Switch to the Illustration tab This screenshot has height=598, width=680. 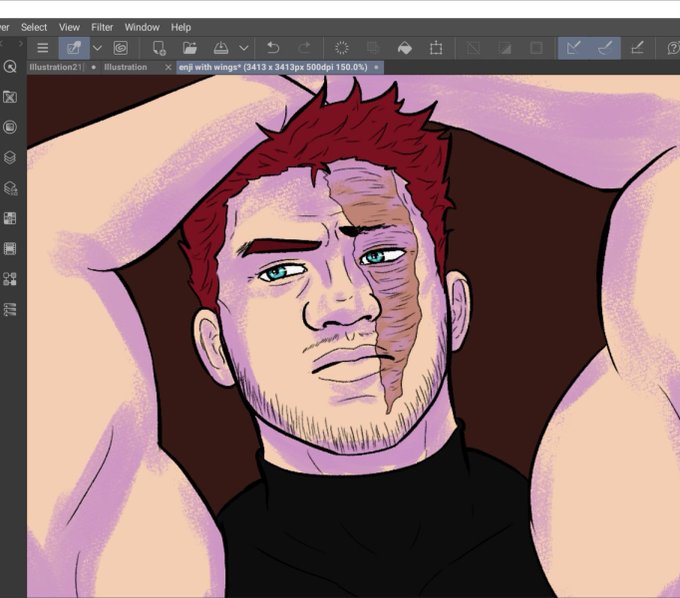[125, 67]
